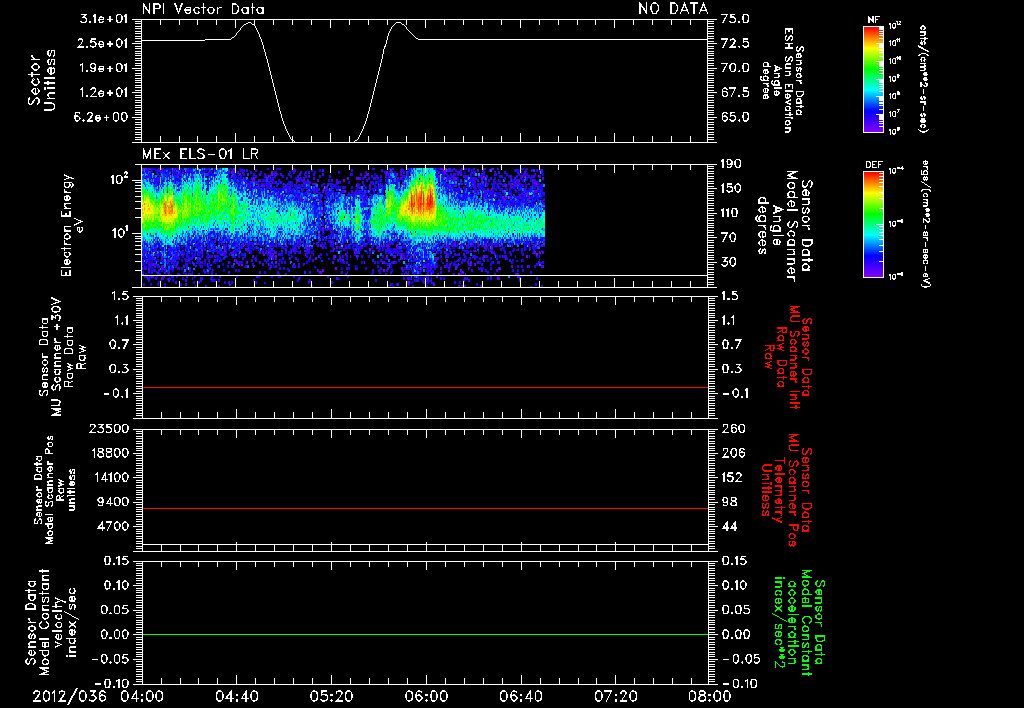The height and width of the screenshot is (708, 1024).
Task: Select the "ESH Sun Elevation Angle" axis label
Action: pos(782,80)
